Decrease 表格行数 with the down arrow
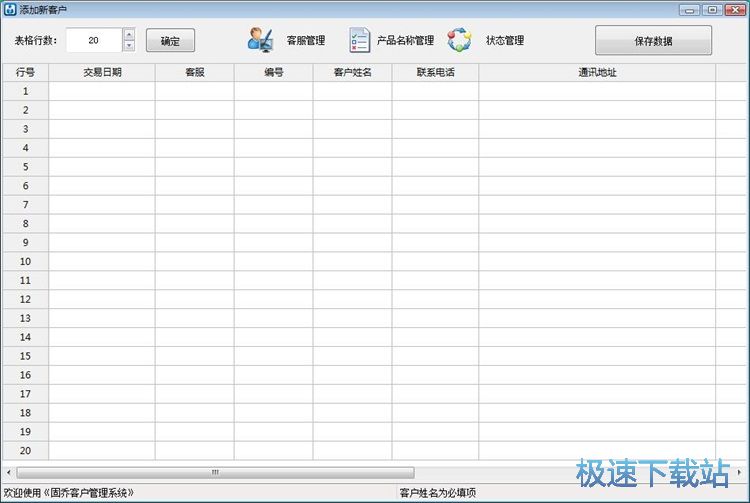The image size is (750, 503). click(x=129, y=46)
